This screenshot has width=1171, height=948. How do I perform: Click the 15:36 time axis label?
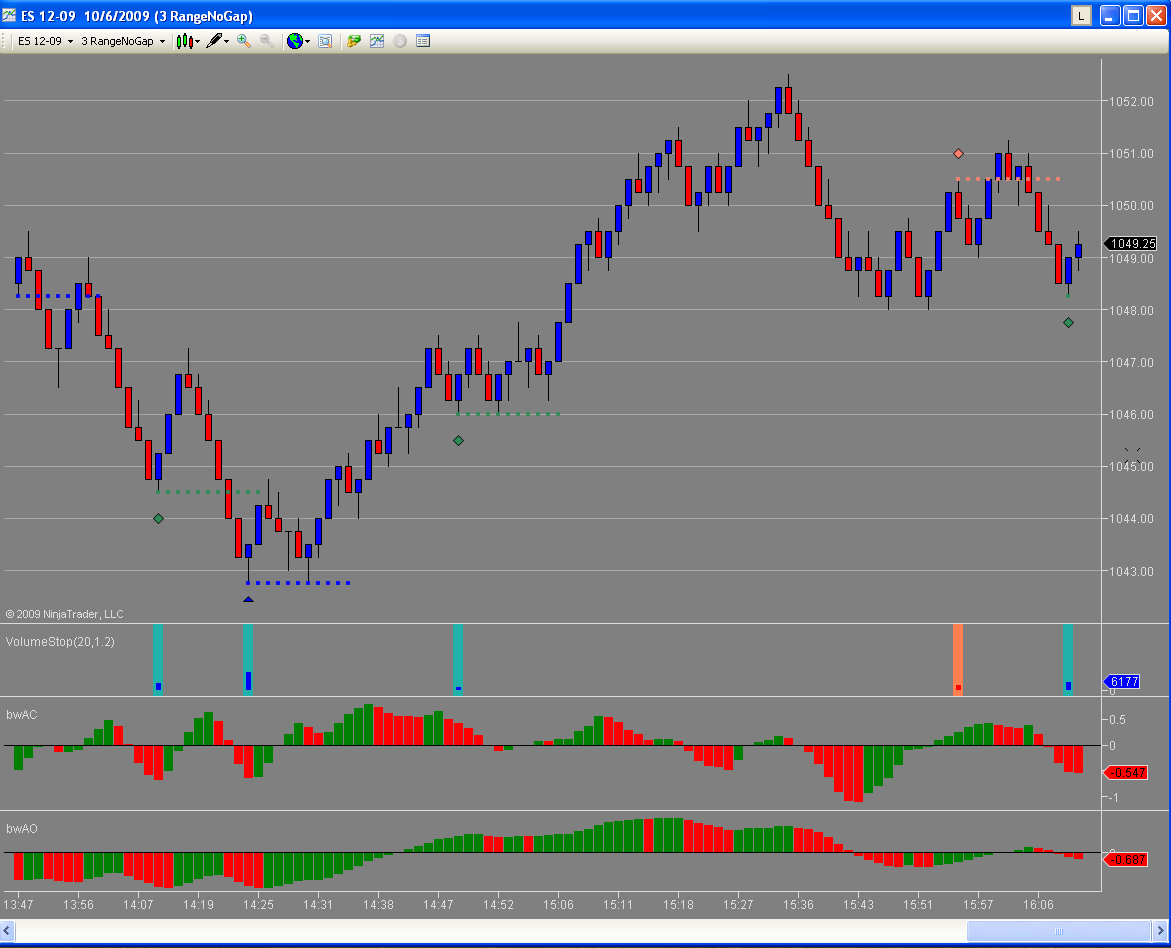pos(798,905)
